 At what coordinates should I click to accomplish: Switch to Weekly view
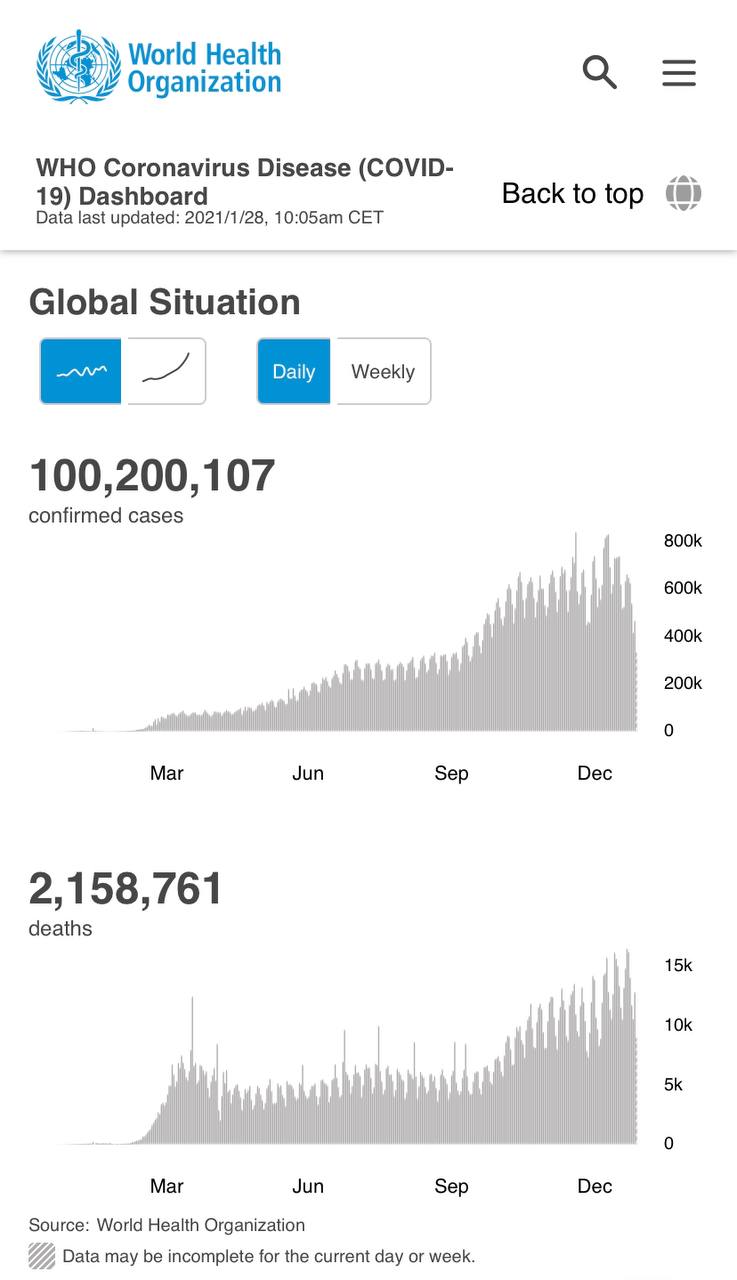pos(383,371)
